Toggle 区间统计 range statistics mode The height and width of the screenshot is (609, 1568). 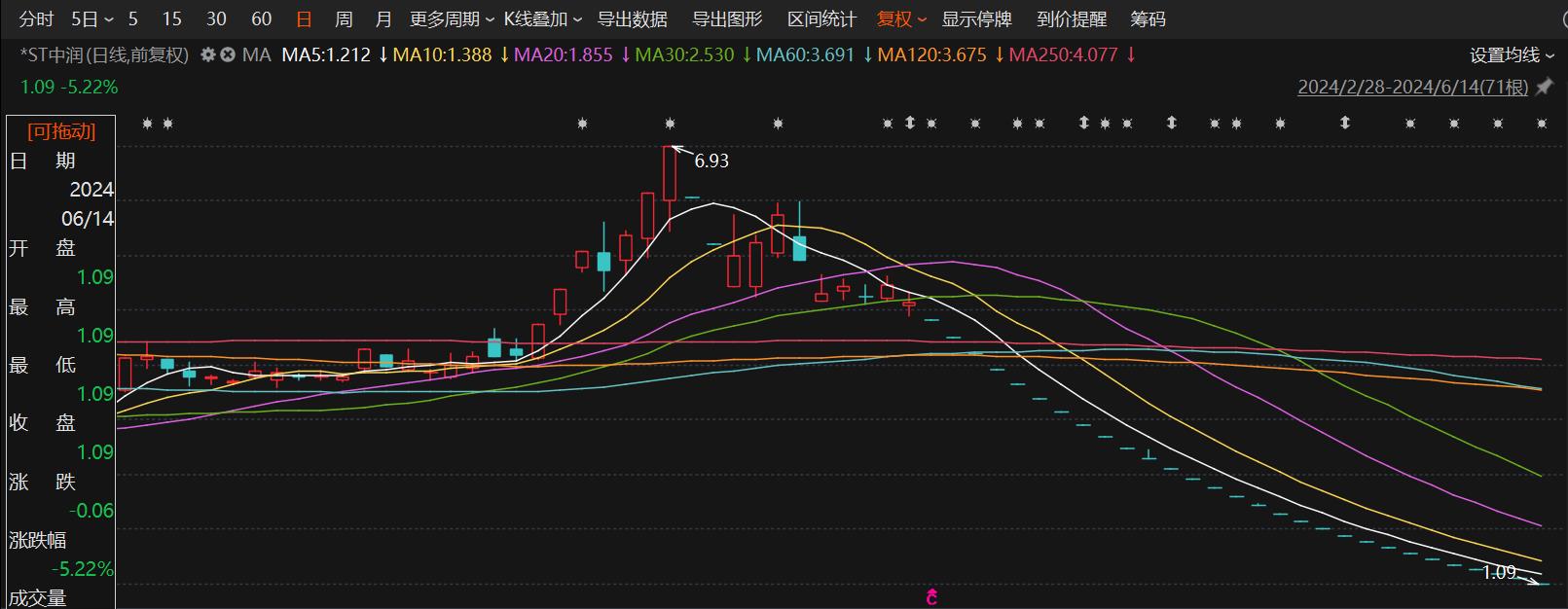[821, 19]
